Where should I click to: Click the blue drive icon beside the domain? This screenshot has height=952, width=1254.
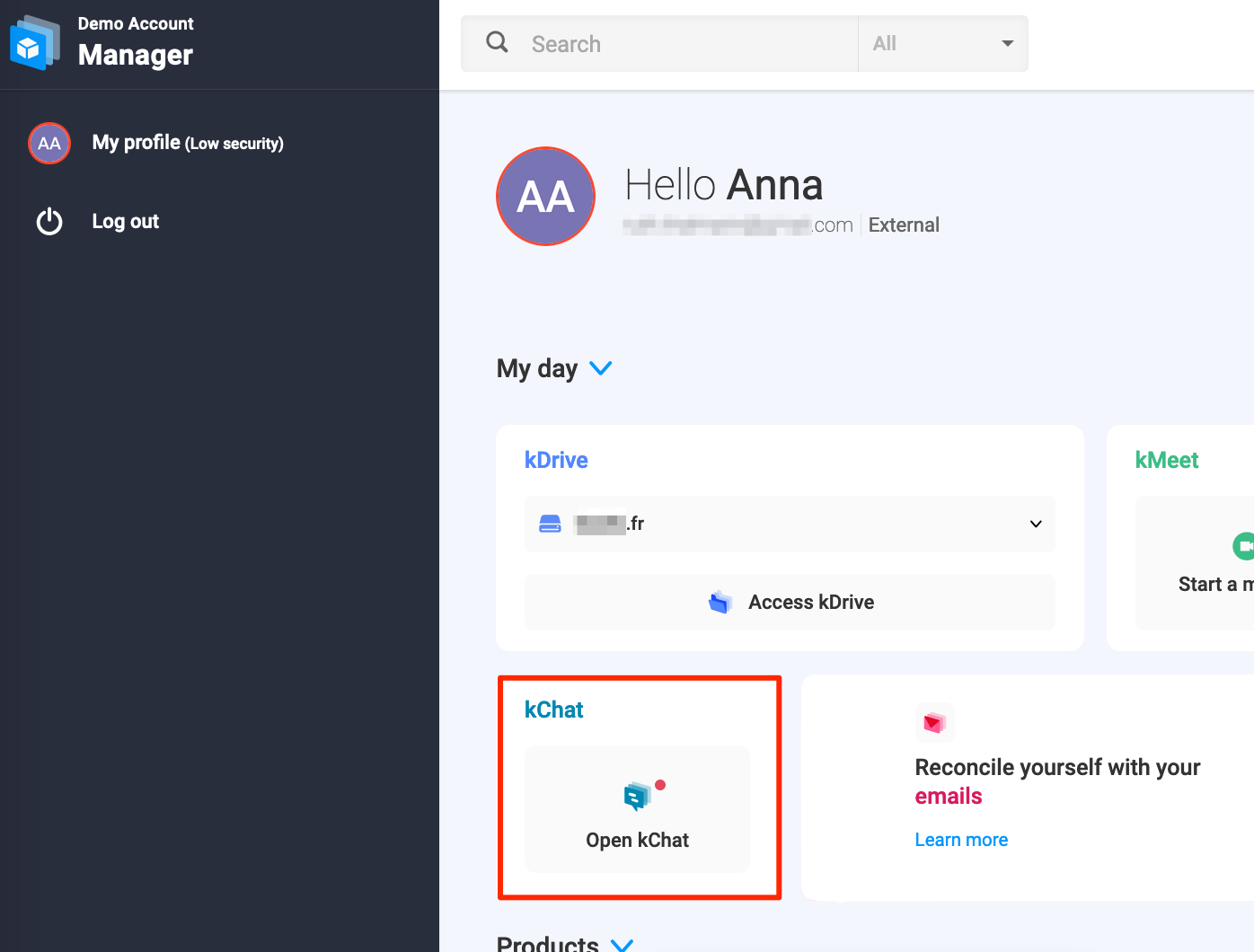click(551, 524)
